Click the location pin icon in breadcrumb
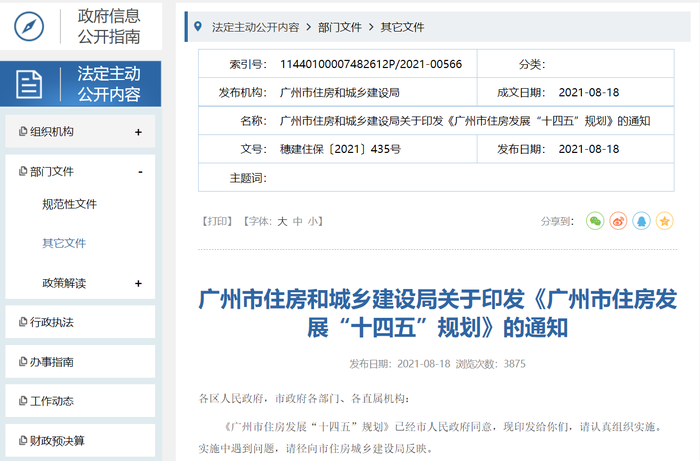This screenshot has width=700, height=461. [198, 27]
